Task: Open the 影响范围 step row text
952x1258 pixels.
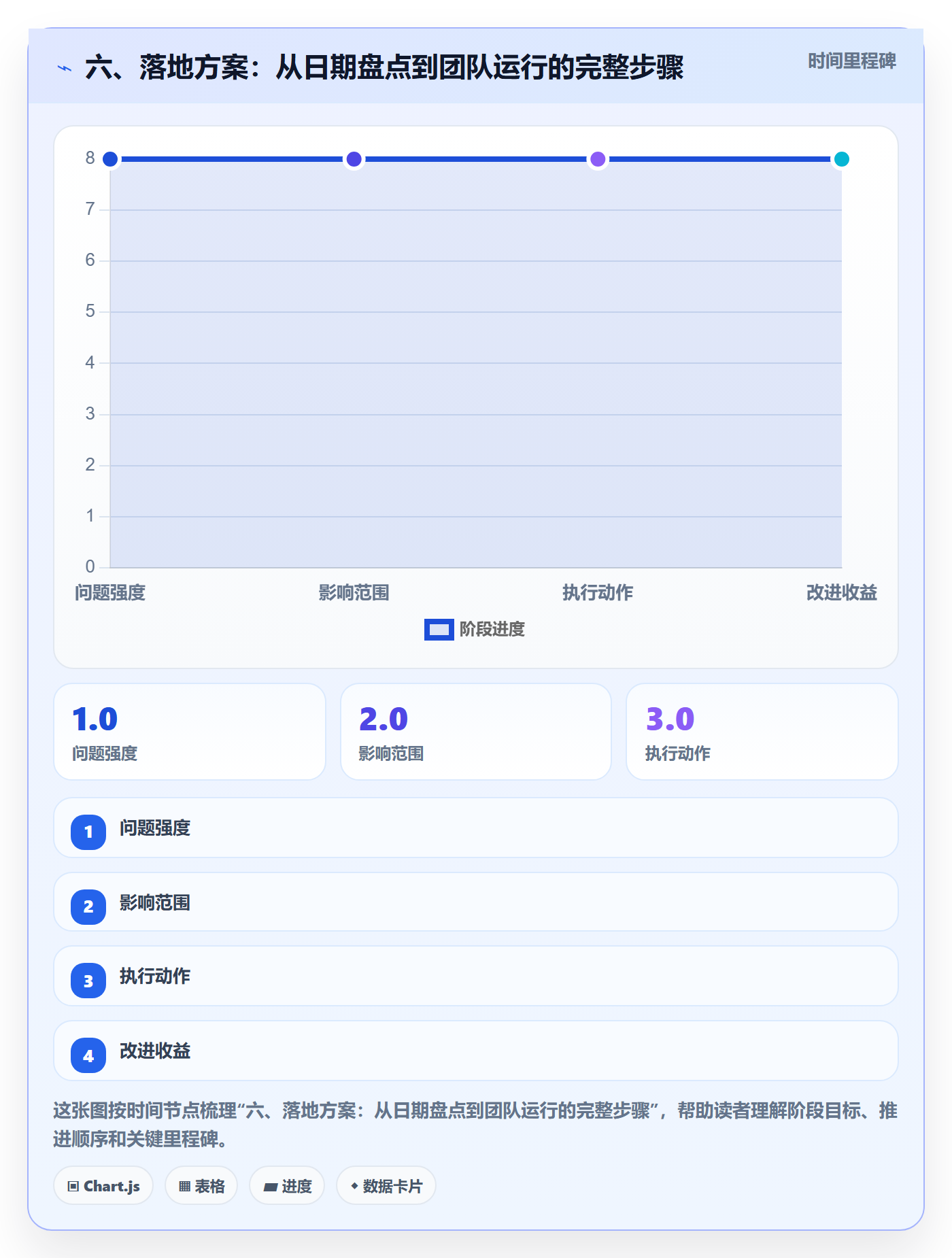Action: pos(155,903)
